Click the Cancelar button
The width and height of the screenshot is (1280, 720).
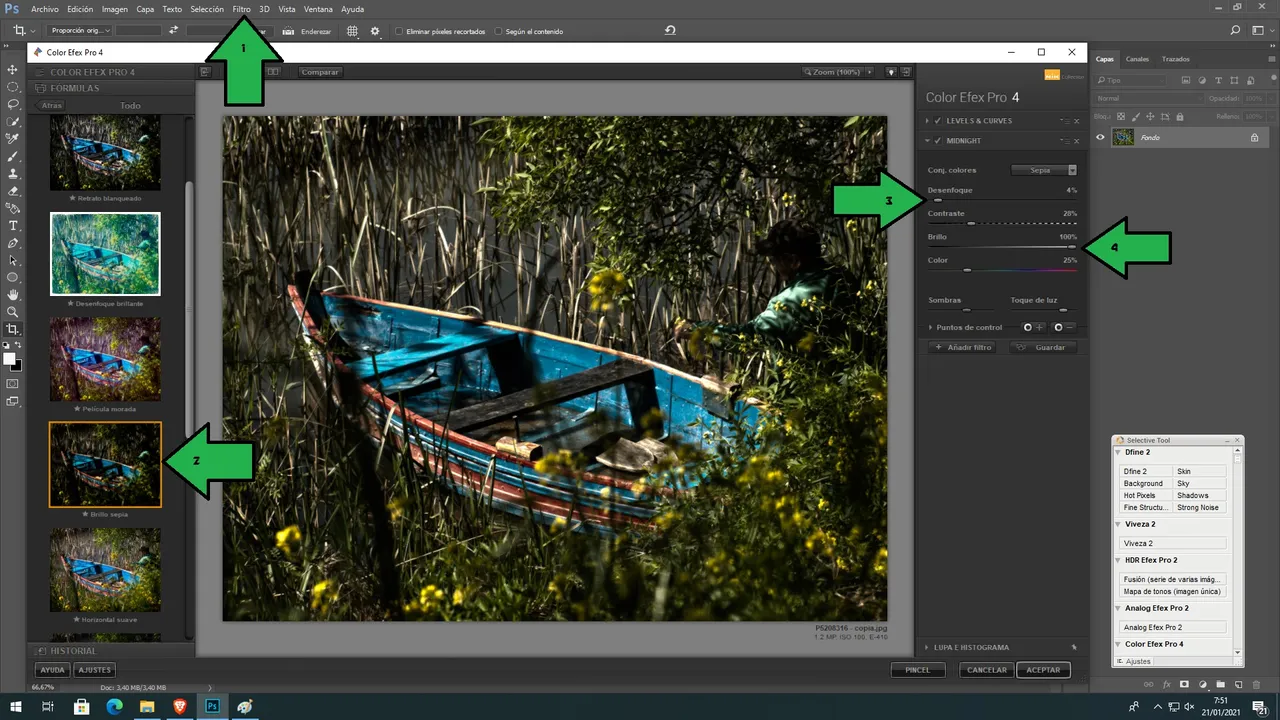(x=986, y=670)
